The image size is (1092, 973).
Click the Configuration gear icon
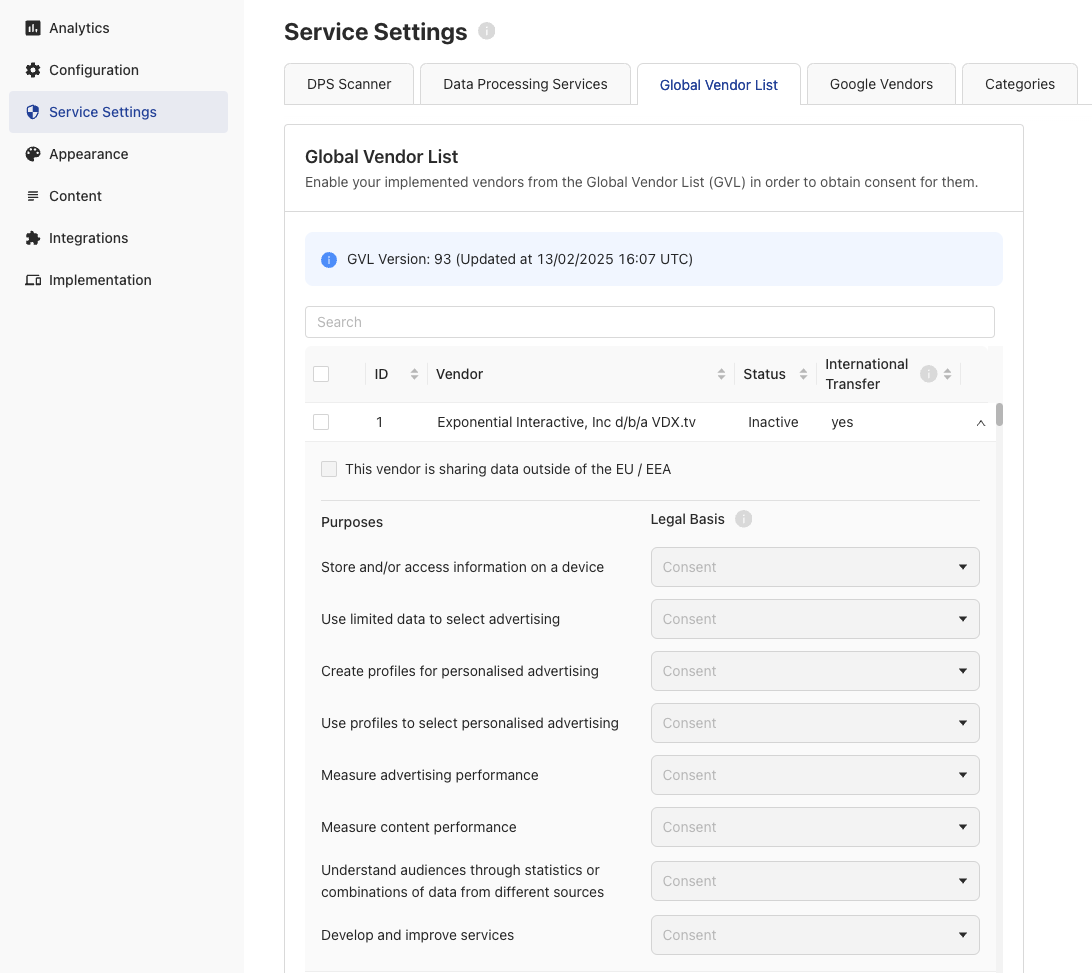coord(33,70)
